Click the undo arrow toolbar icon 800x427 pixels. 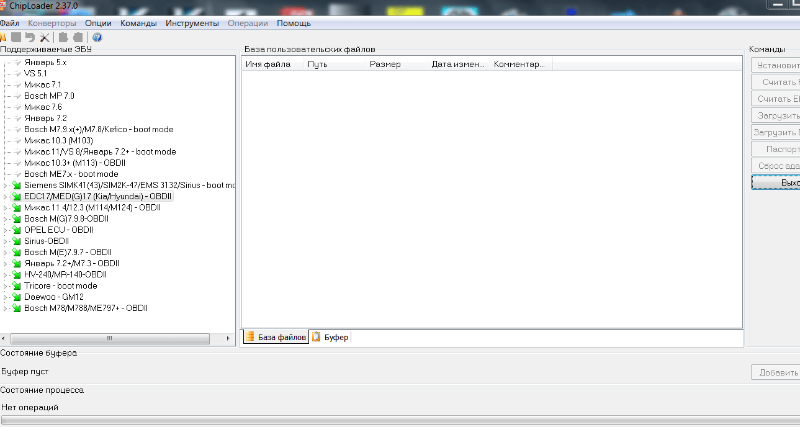pos(30,37)
